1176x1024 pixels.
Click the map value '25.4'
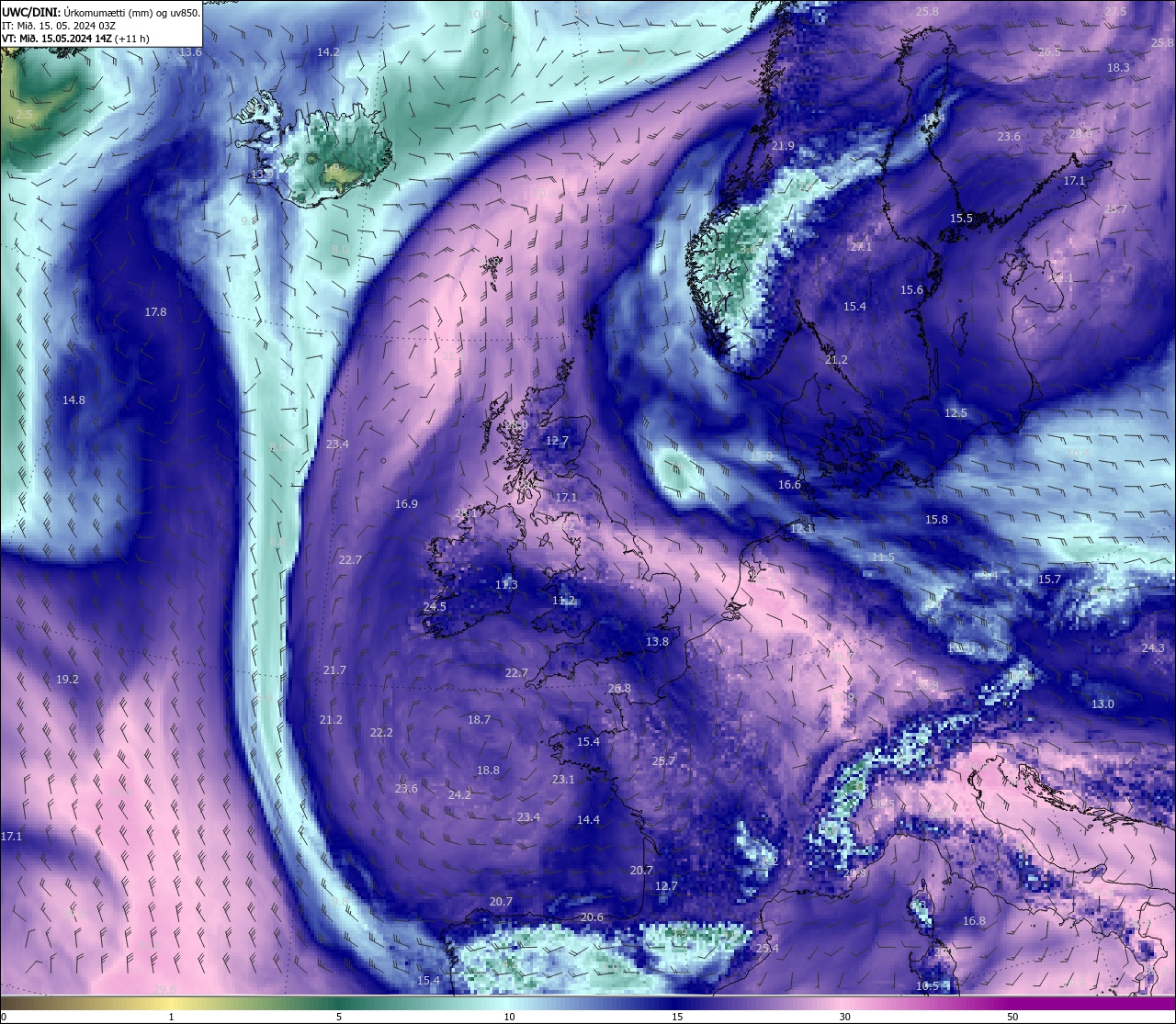click(767, 949)
